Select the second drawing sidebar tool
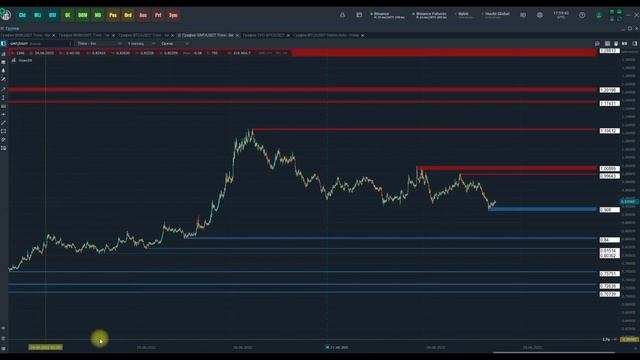Viewport: 640px width, 360px height. pos(3,62)
